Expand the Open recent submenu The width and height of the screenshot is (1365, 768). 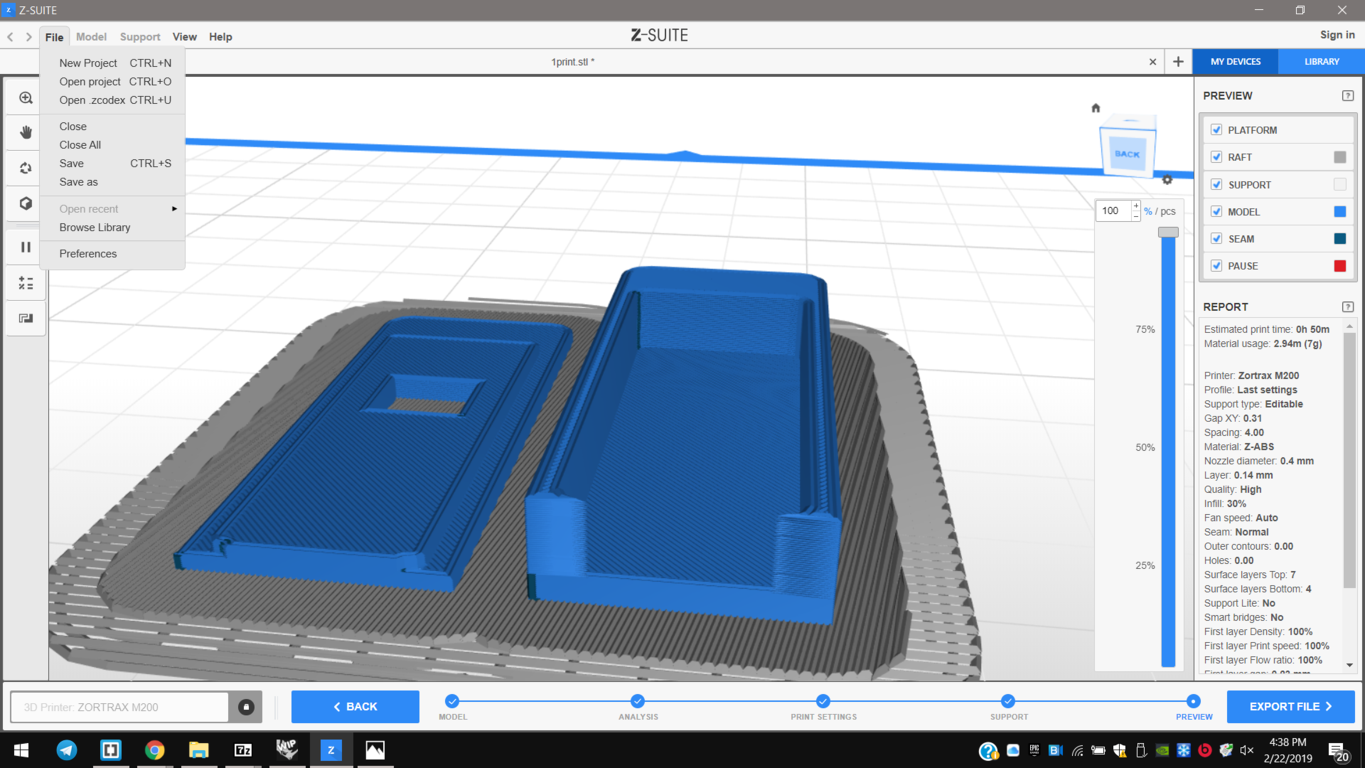tap(113, 209)
